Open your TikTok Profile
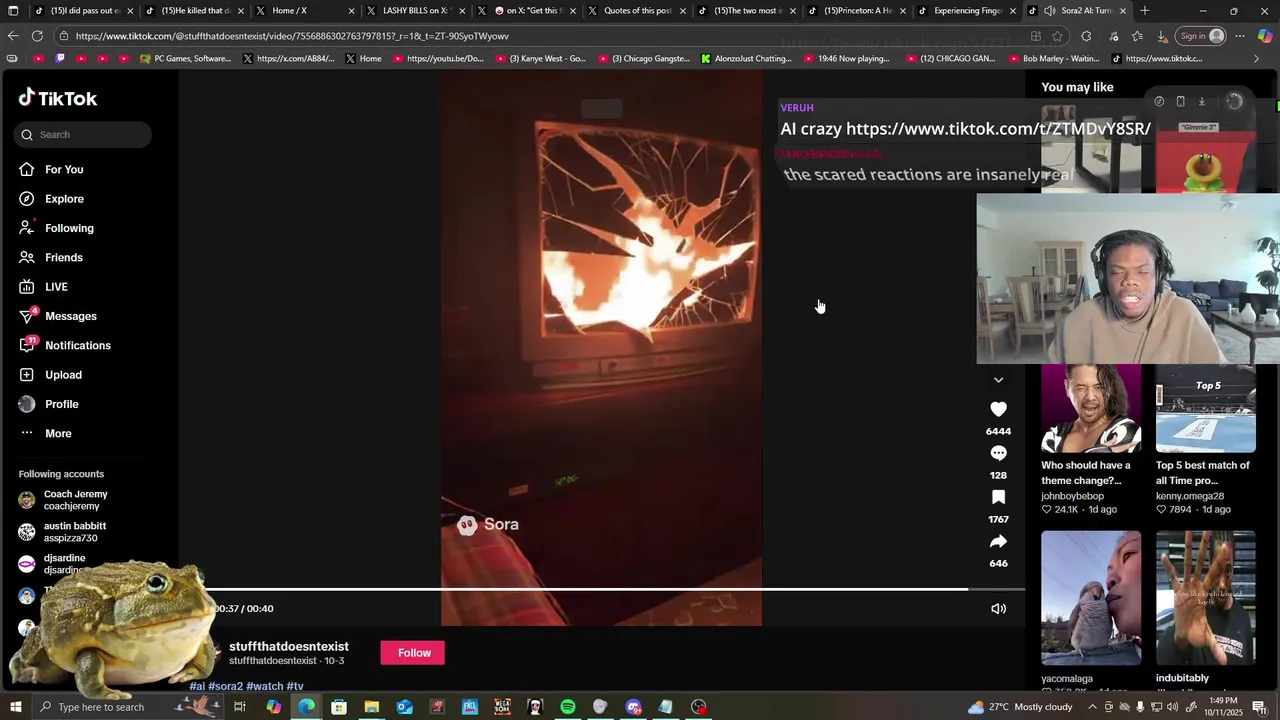Viewport: 1280px width, 720px height. (x=61, y=404)
